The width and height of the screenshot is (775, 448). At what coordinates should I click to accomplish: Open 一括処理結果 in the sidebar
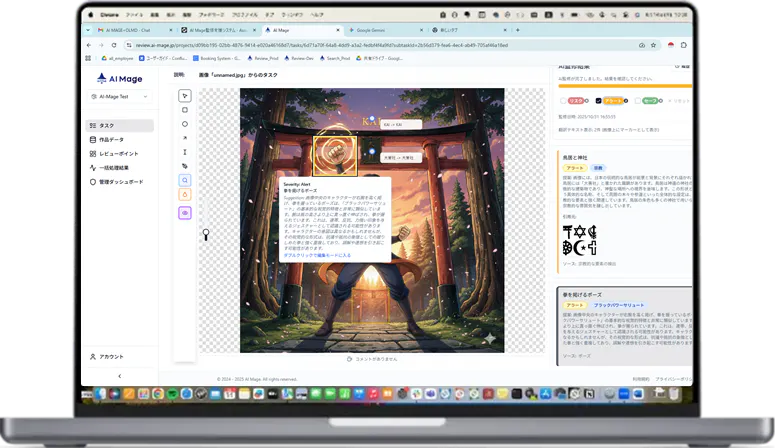[x=120, y=168]
